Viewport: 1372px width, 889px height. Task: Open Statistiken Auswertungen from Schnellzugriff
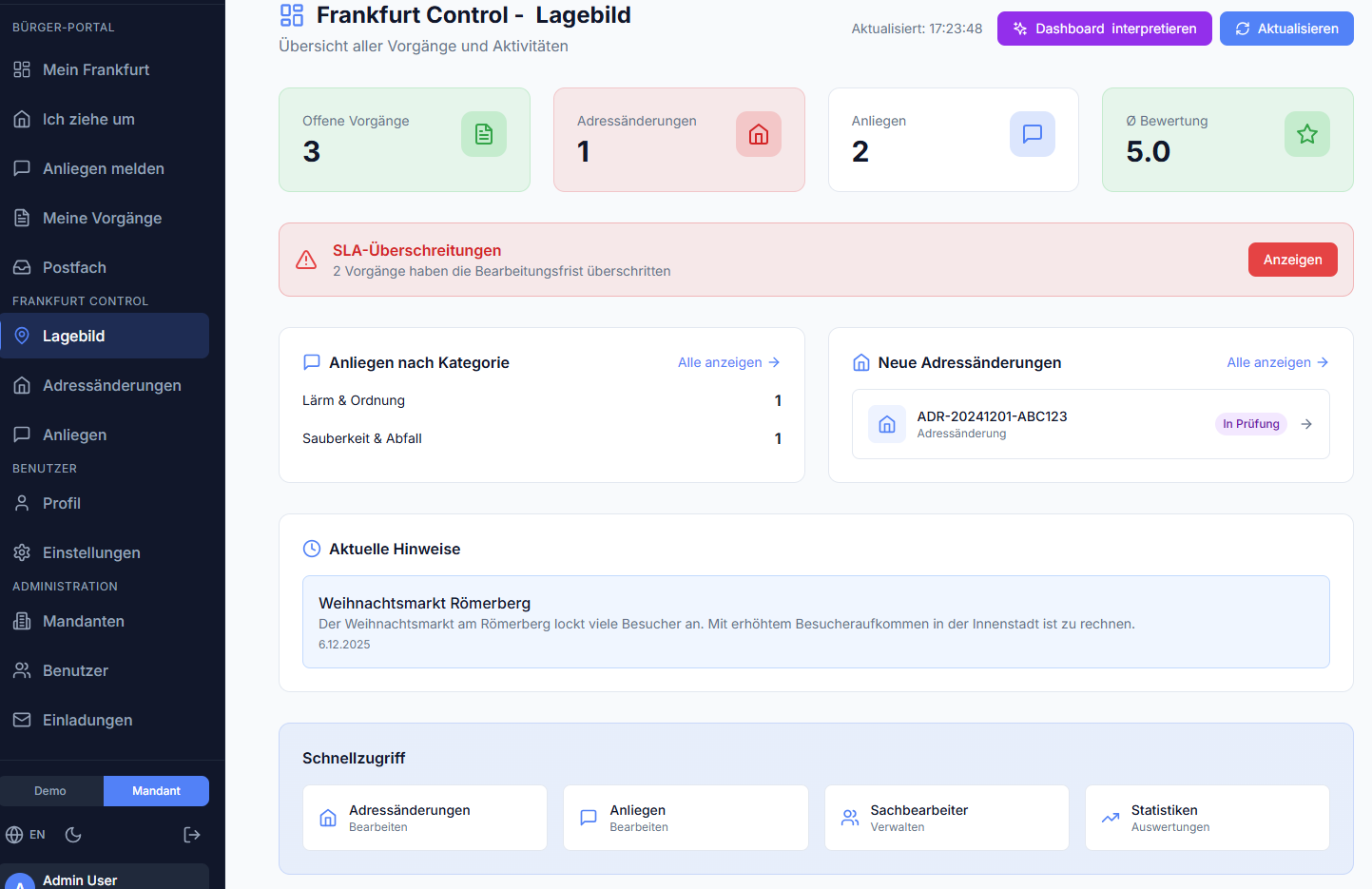pos(1207,818)
